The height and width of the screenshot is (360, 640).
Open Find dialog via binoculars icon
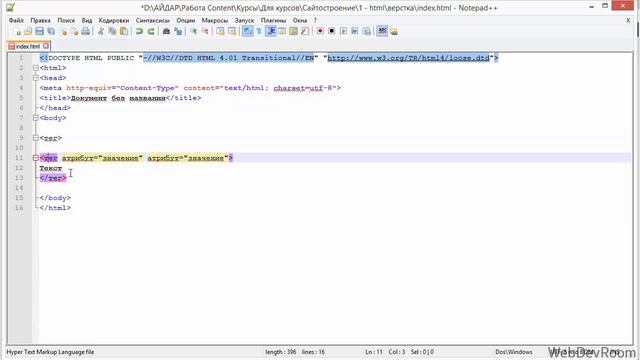[166, 31]
